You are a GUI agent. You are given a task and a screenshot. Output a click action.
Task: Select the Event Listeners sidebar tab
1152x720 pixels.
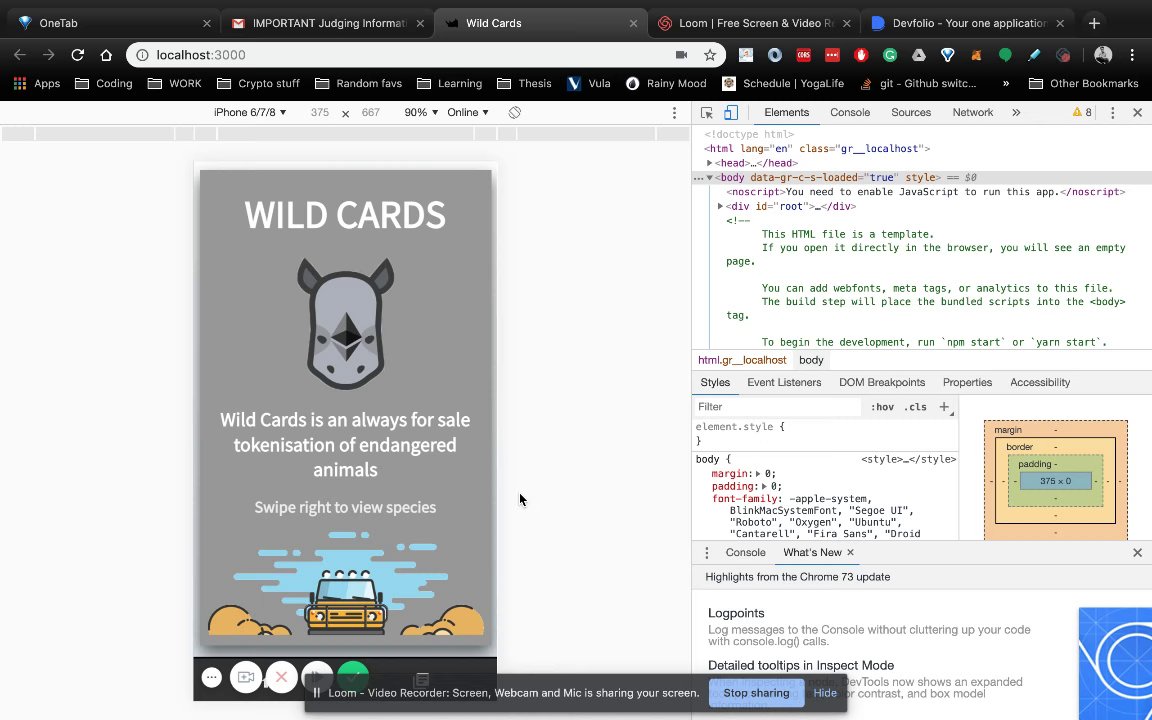point(784,383)
